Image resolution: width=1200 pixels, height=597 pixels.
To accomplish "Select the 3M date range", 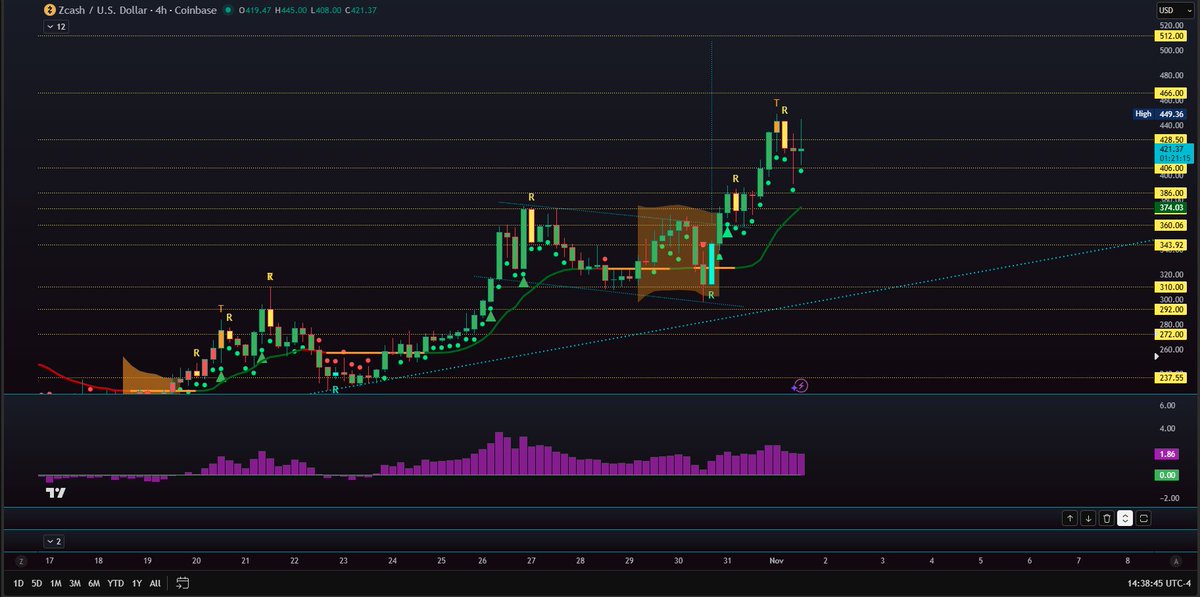I will pyautogui.click(x=74, y=582).
